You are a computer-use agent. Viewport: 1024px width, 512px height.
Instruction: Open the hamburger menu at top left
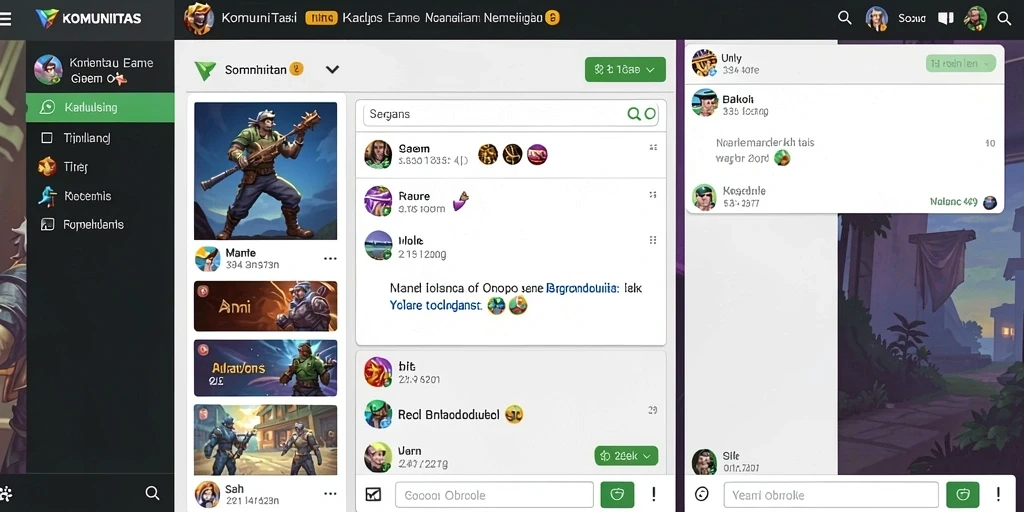point(5,18)
